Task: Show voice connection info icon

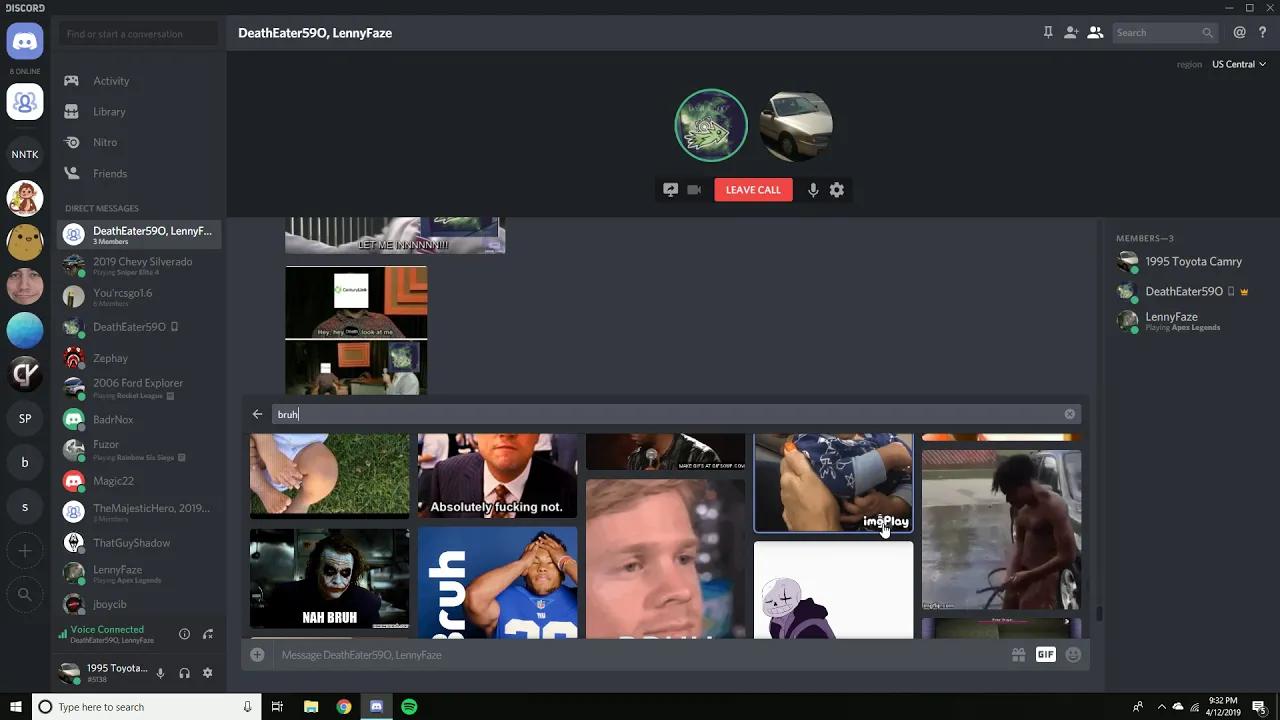Action: pos(184,634)
